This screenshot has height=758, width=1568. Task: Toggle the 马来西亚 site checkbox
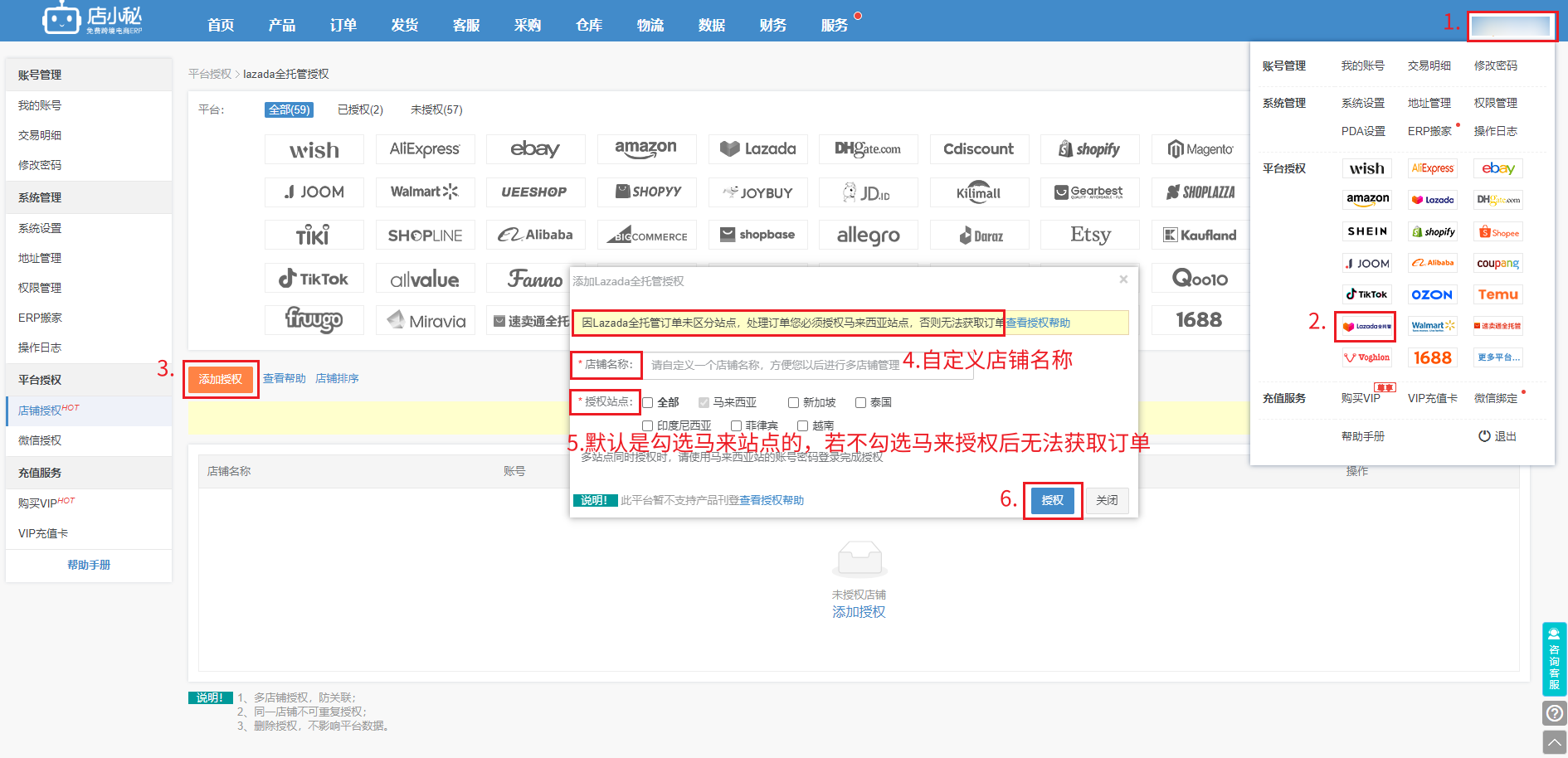click(704, 402)
